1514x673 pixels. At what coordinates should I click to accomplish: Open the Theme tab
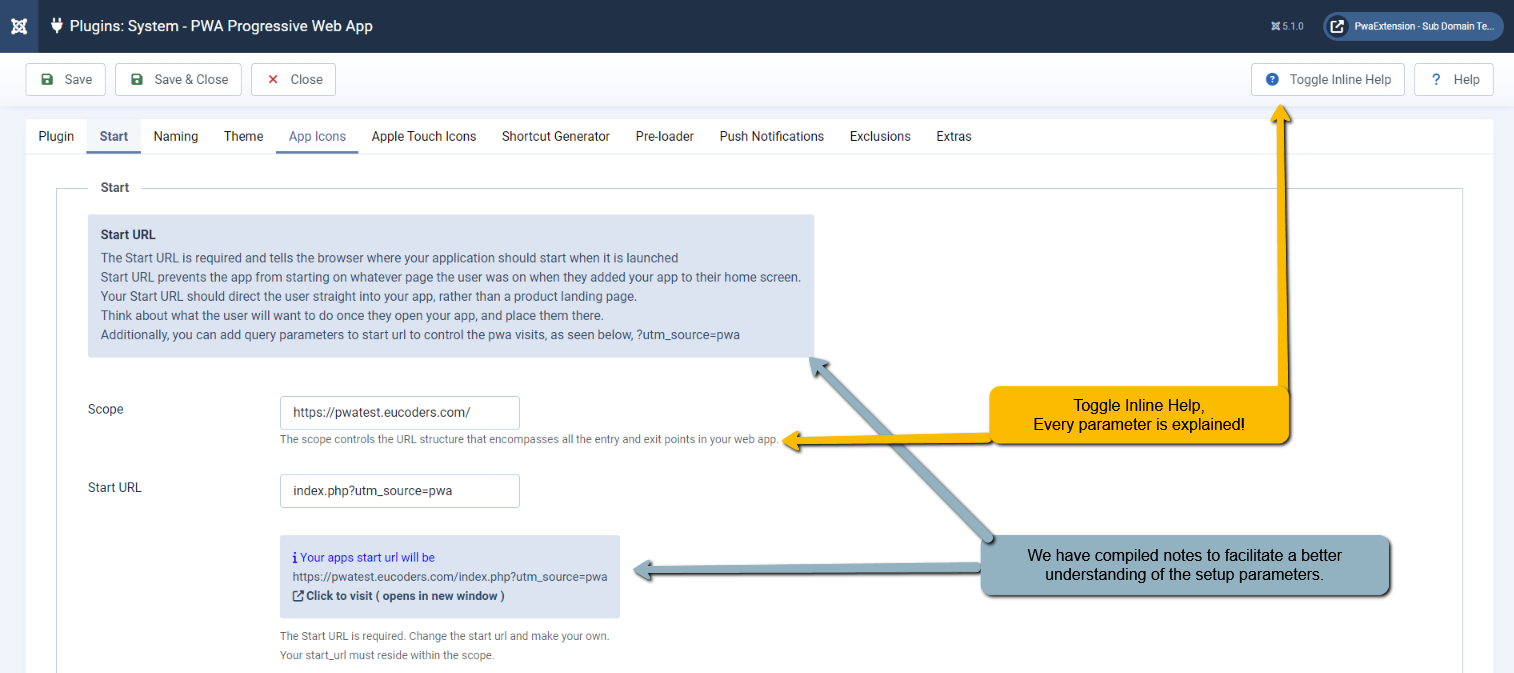coord(244,136)
